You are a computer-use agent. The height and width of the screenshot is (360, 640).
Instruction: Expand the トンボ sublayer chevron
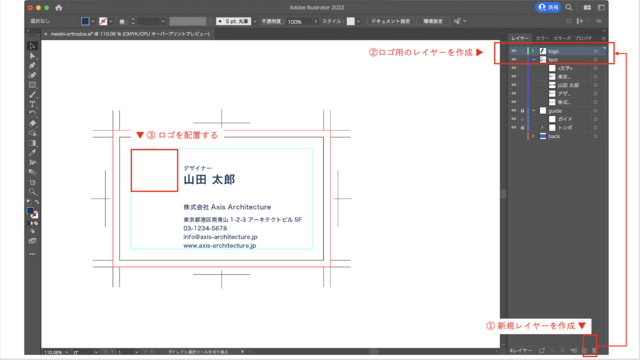point(542,128)
